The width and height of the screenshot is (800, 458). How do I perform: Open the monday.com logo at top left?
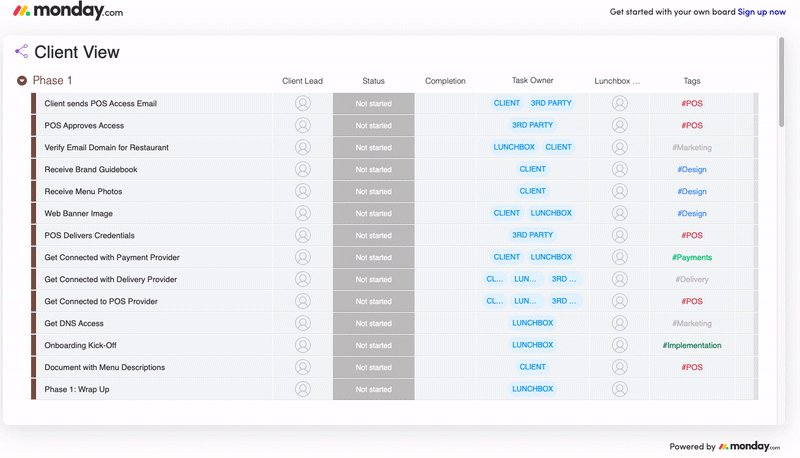point(68,11)
